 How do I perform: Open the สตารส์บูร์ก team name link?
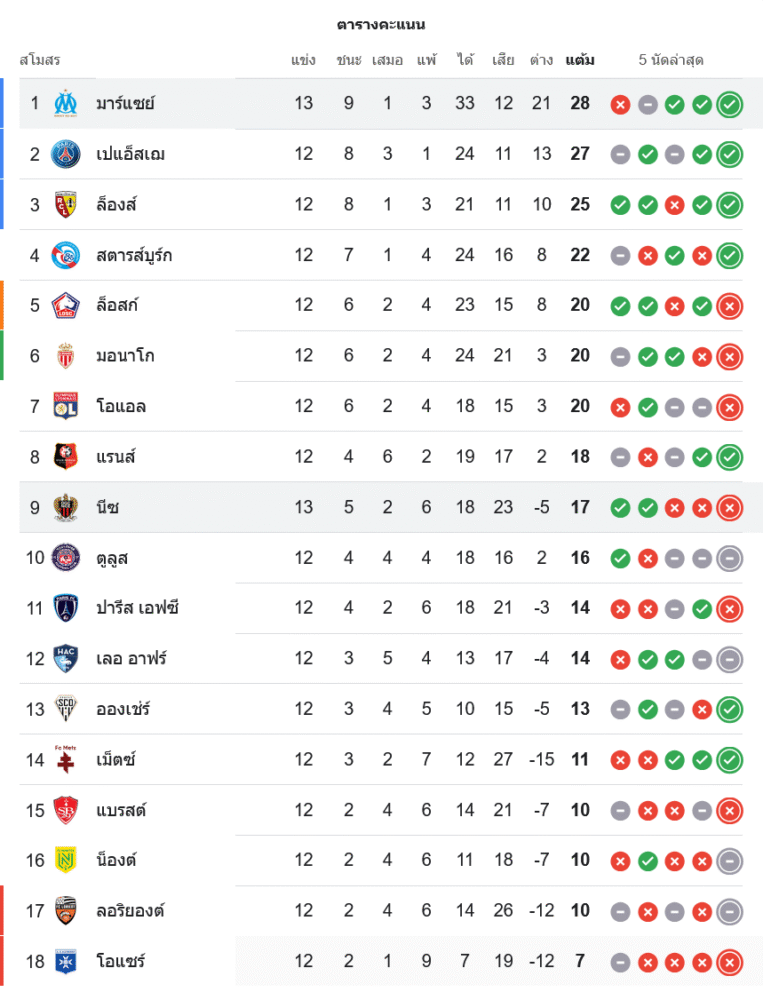click(134, 255)
